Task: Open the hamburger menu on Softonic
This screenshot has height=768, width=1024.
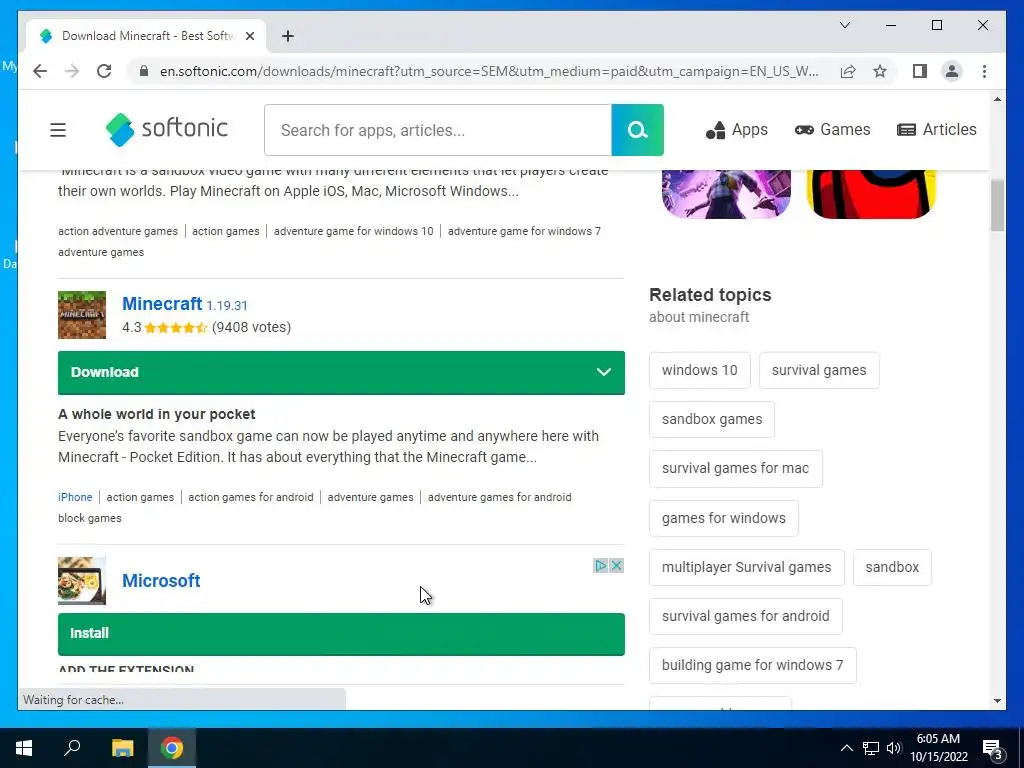Action: click(58, 130)
